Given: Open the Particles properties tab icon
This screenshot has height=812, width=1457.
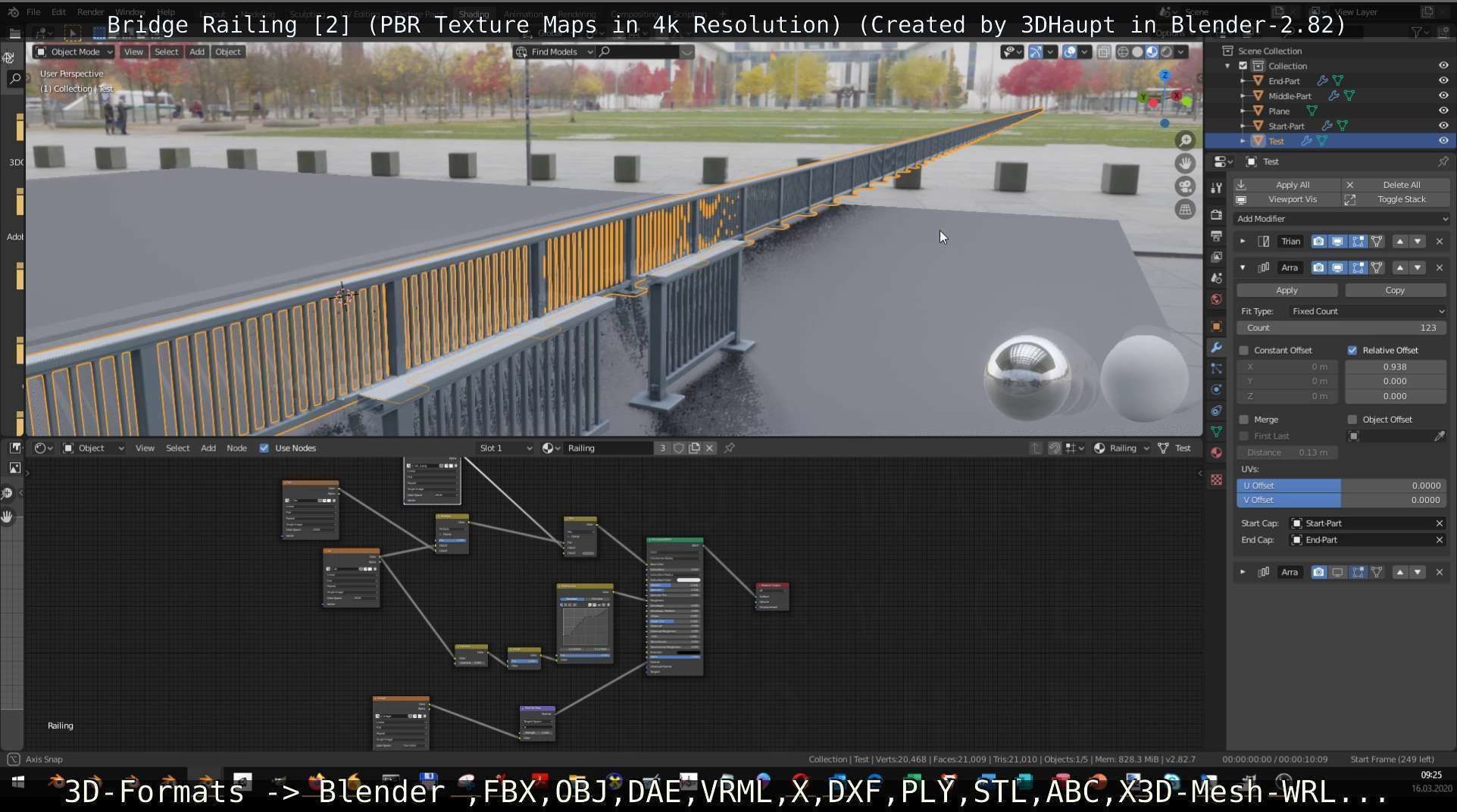Looking at the screenshot, I should point(1216,369).
